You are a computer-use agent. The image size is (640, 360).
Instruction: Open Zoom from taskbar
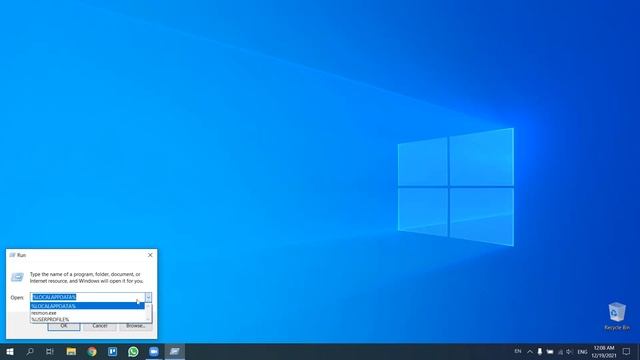coord(154,351)
